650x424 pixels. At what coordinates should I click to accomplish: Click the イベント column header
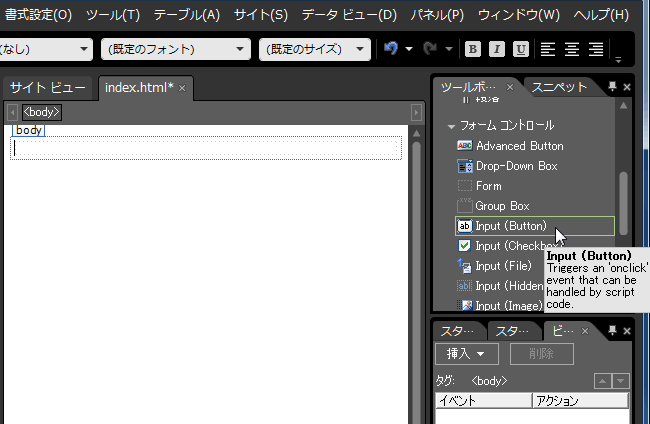coord(484,400)
